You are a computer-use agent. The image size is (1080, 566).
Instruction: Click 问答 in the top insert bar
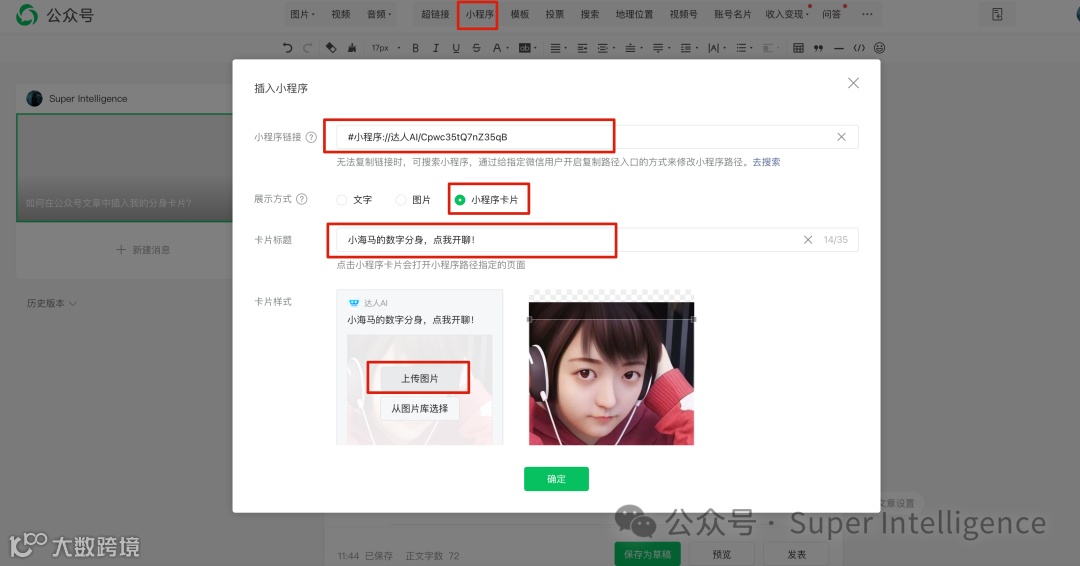(x=831, y=14)
